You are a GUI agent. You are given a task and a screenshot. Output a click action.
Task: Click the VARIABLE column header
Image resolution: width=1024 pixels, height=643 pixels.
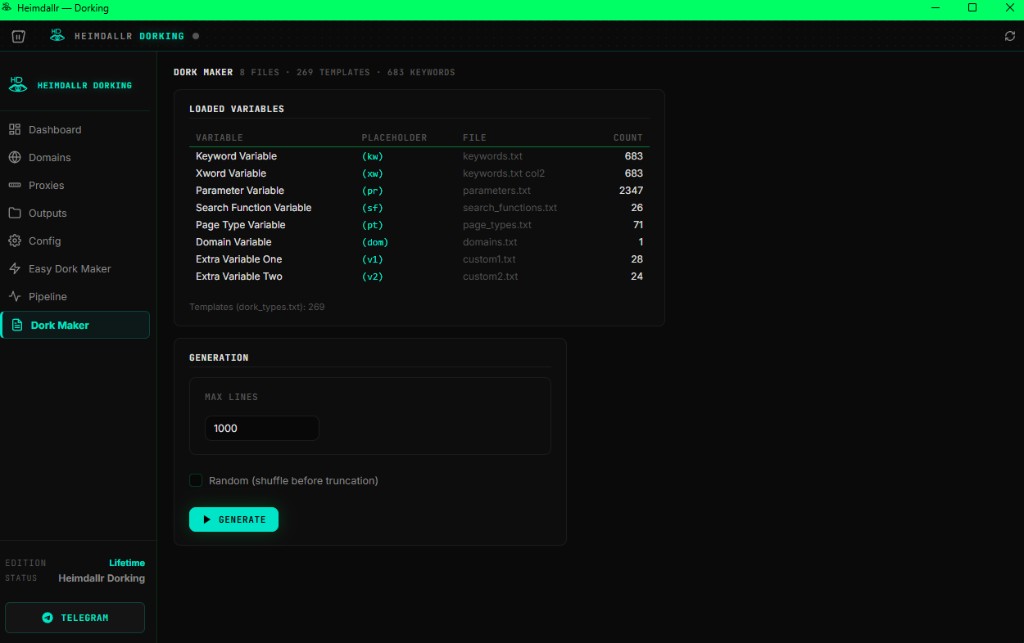(219, 138)
